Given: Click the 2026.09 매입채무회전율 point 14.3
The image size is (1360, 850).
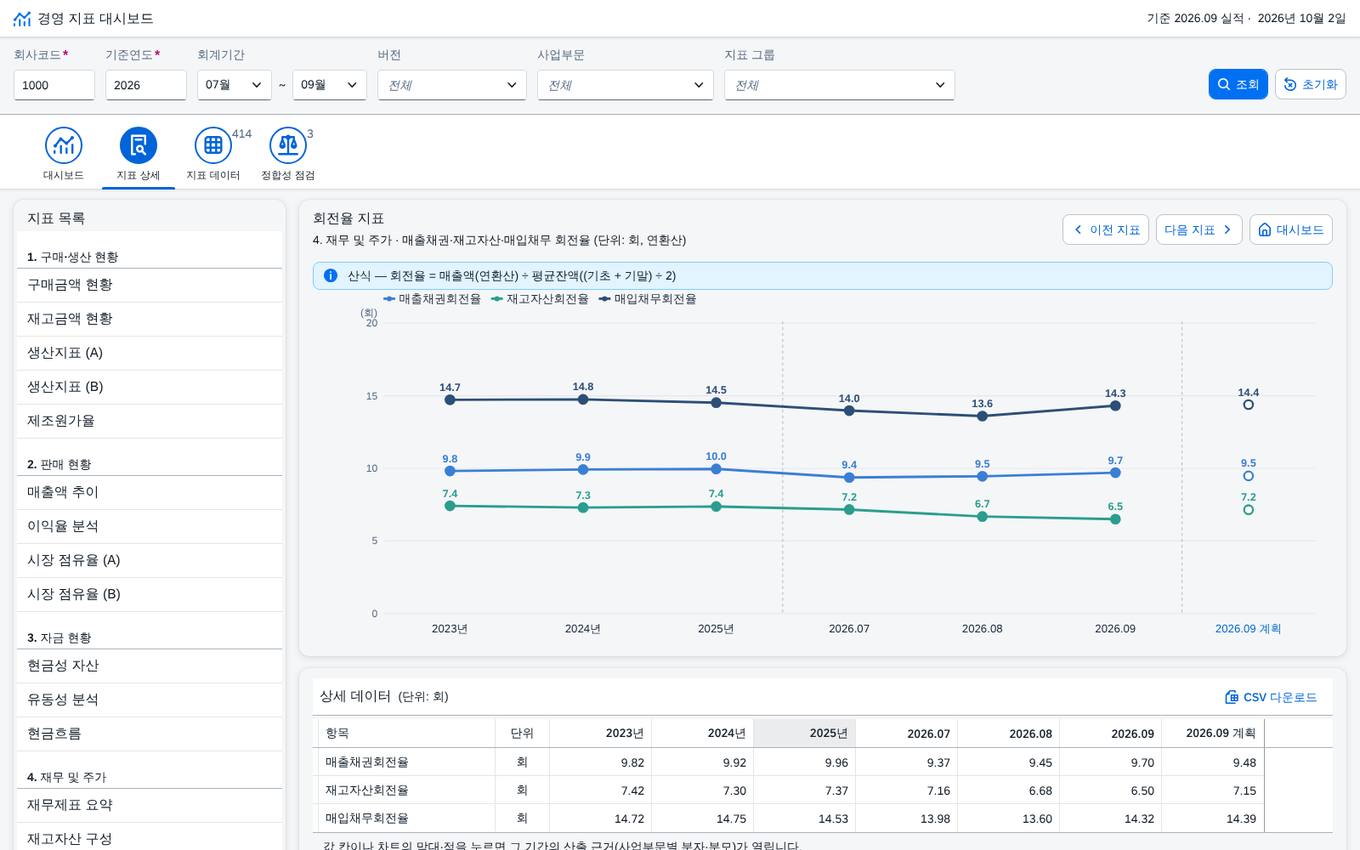Looking at the screenshot, I should 1115,406.
